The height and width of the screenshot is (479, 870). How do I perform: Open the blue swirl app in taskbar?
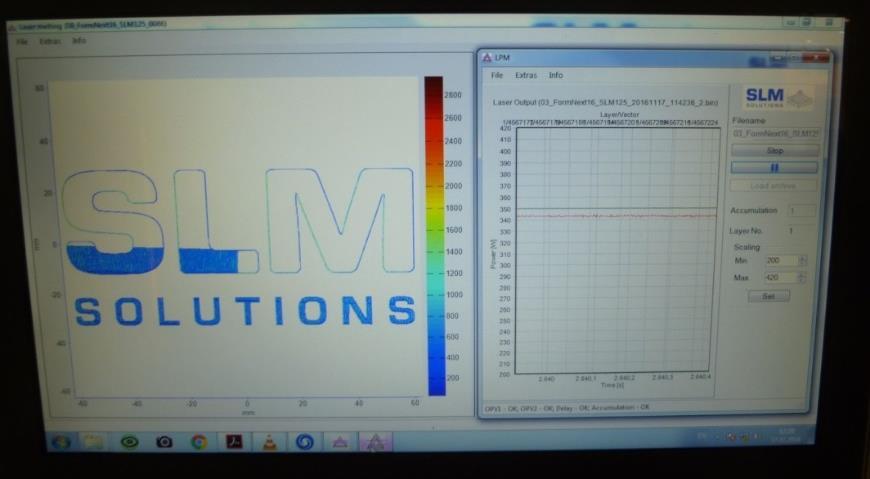(x=305, y=442)
